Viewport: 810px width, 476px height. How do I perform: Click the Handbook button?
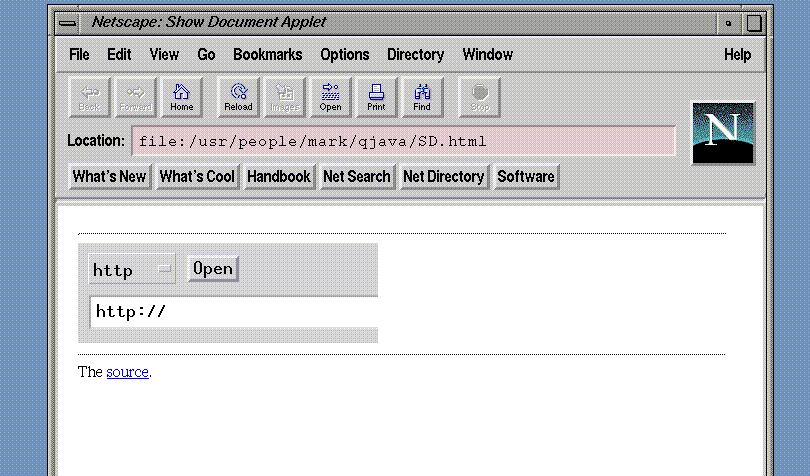279,177
